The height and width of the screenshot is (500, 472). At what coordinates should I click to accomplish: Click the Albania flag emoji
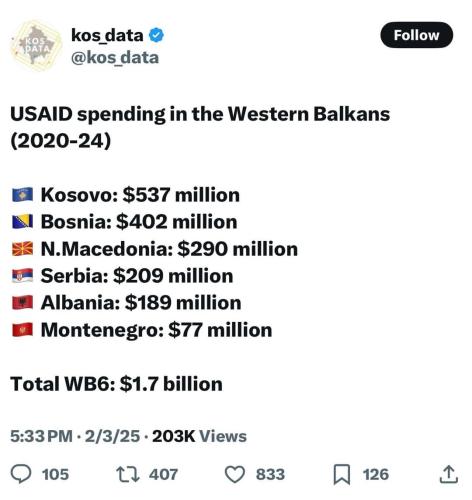23,303
